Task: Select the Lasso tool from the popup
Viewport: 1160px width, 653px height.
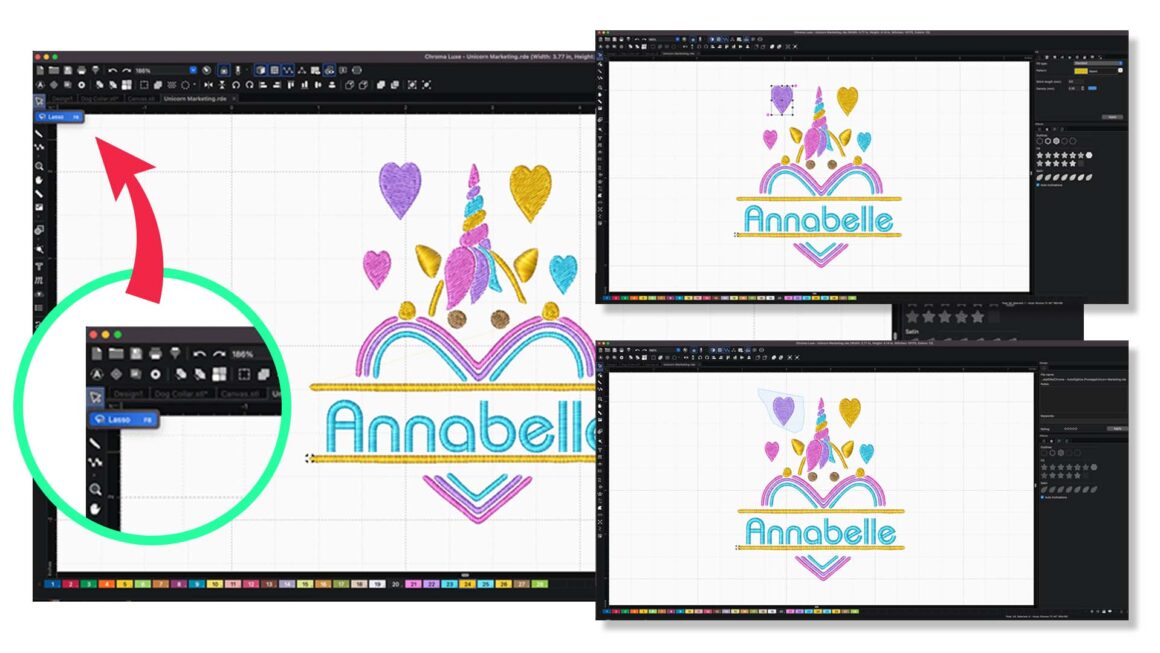Action: [60, 117]
